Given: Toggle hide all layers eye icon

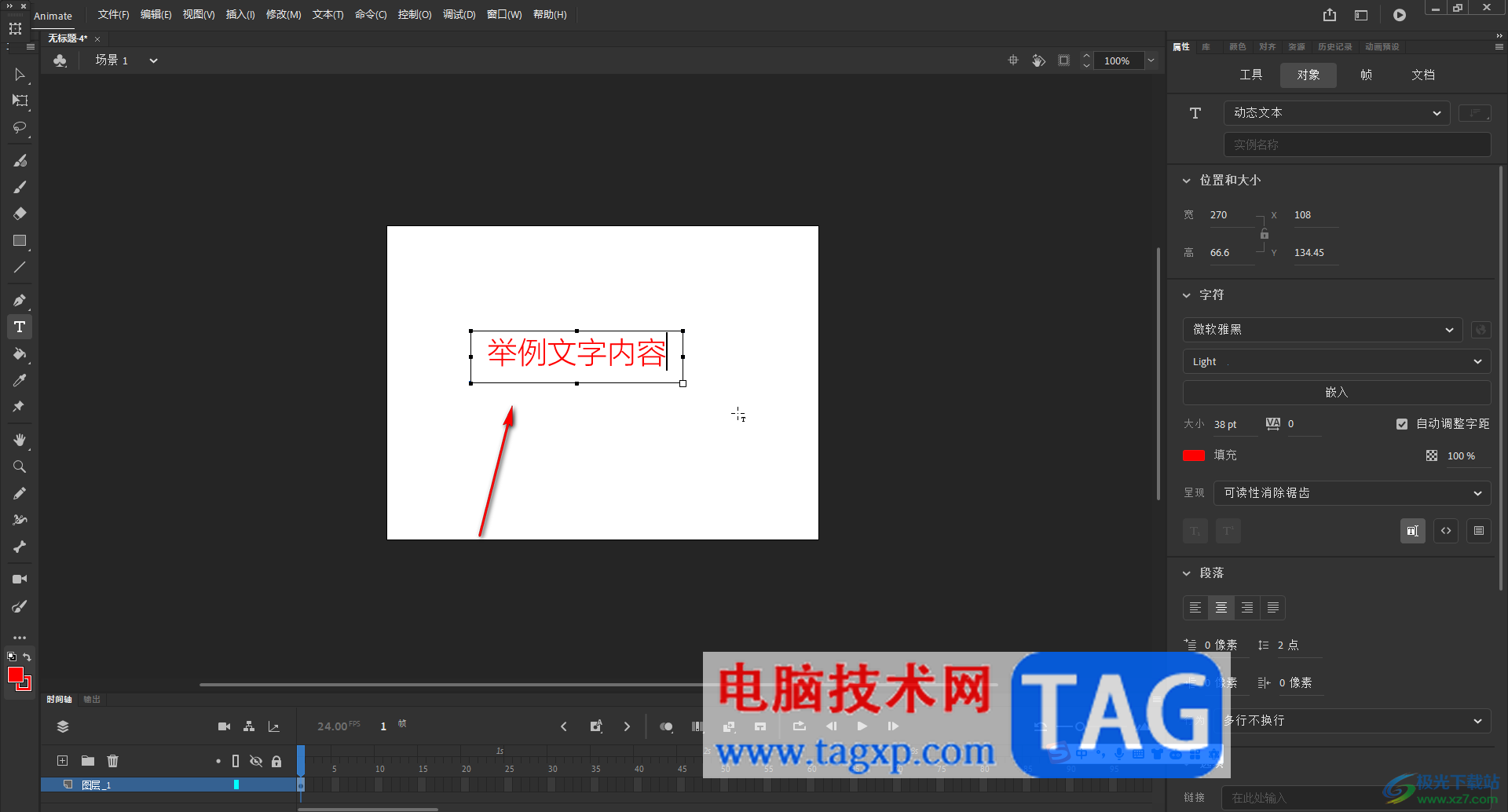Looking at the screenshot, I should click(x=256, y=761).
